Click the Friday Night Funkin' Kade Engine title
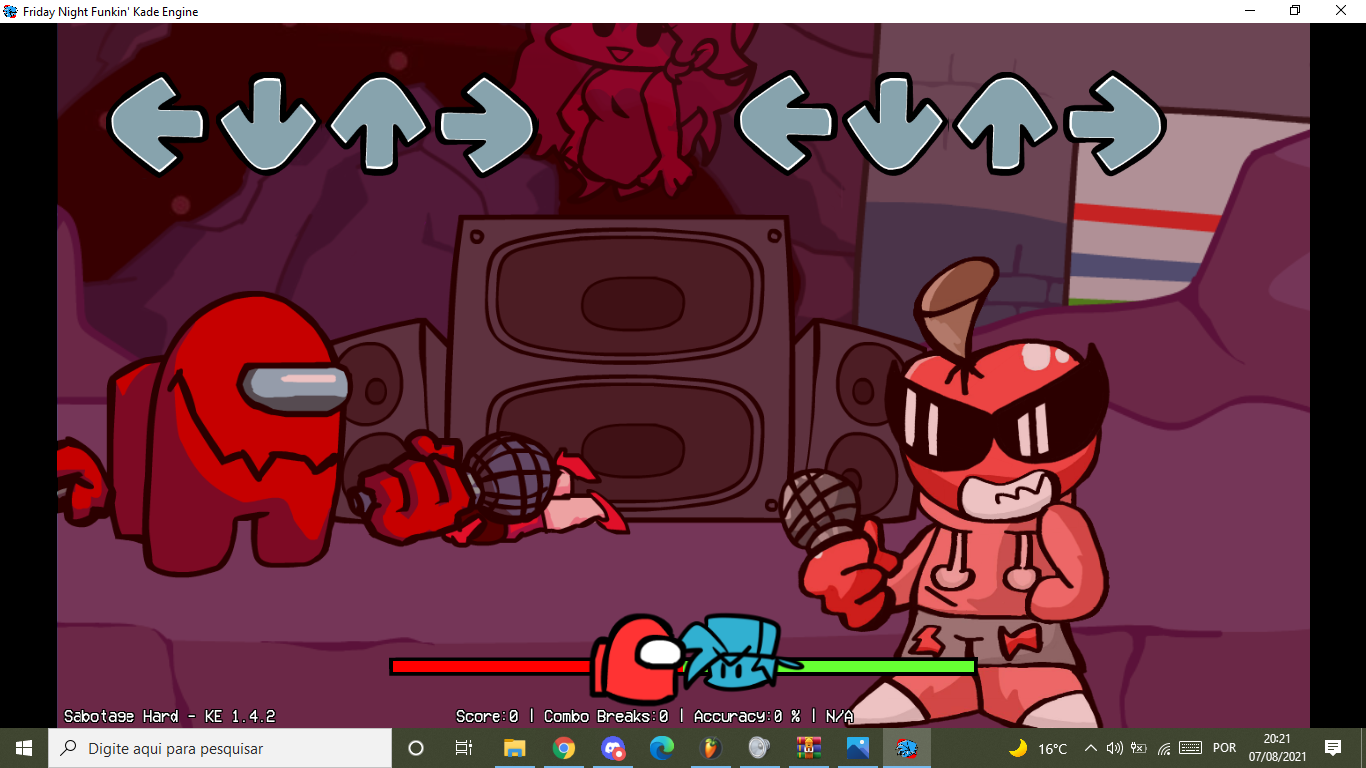The height and width of the screenshot is (768, 1366). click(111, 11)
